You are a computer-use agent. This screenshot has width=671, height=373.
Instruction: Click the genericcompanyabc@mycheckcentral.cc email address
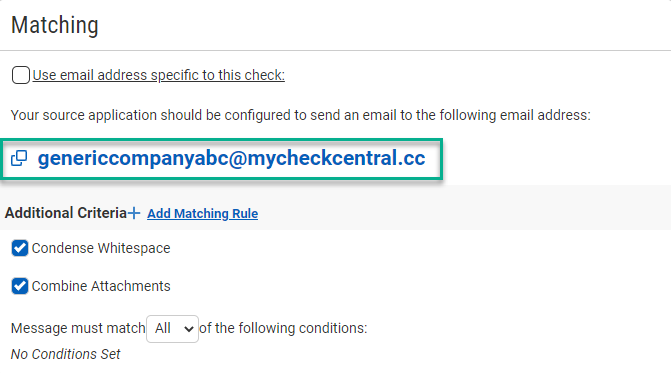click(x=232, y=158)
